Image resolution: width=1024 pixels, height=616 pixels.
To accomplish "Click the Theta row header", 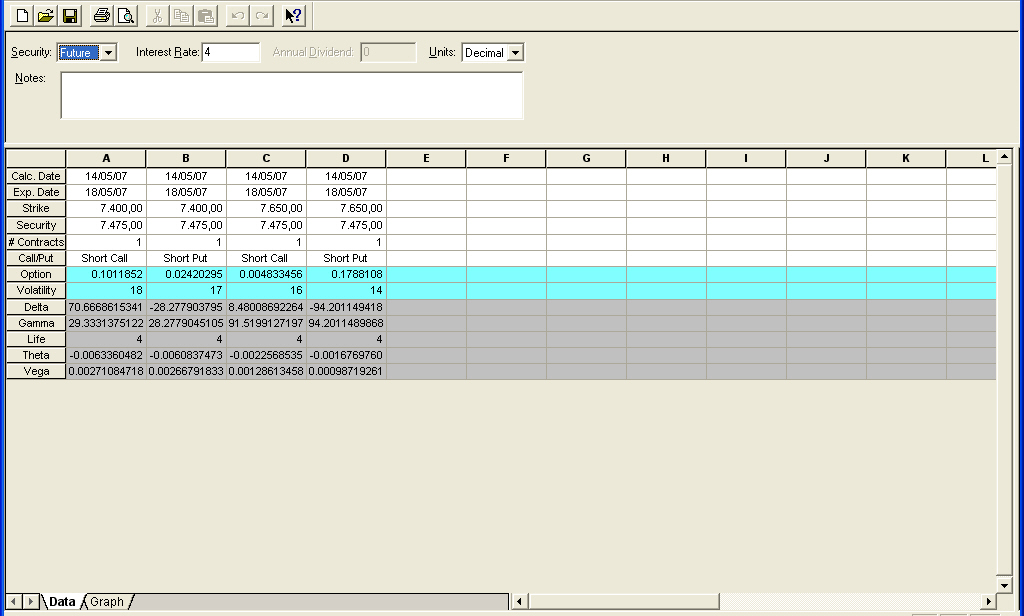I will tap(36, 355).
